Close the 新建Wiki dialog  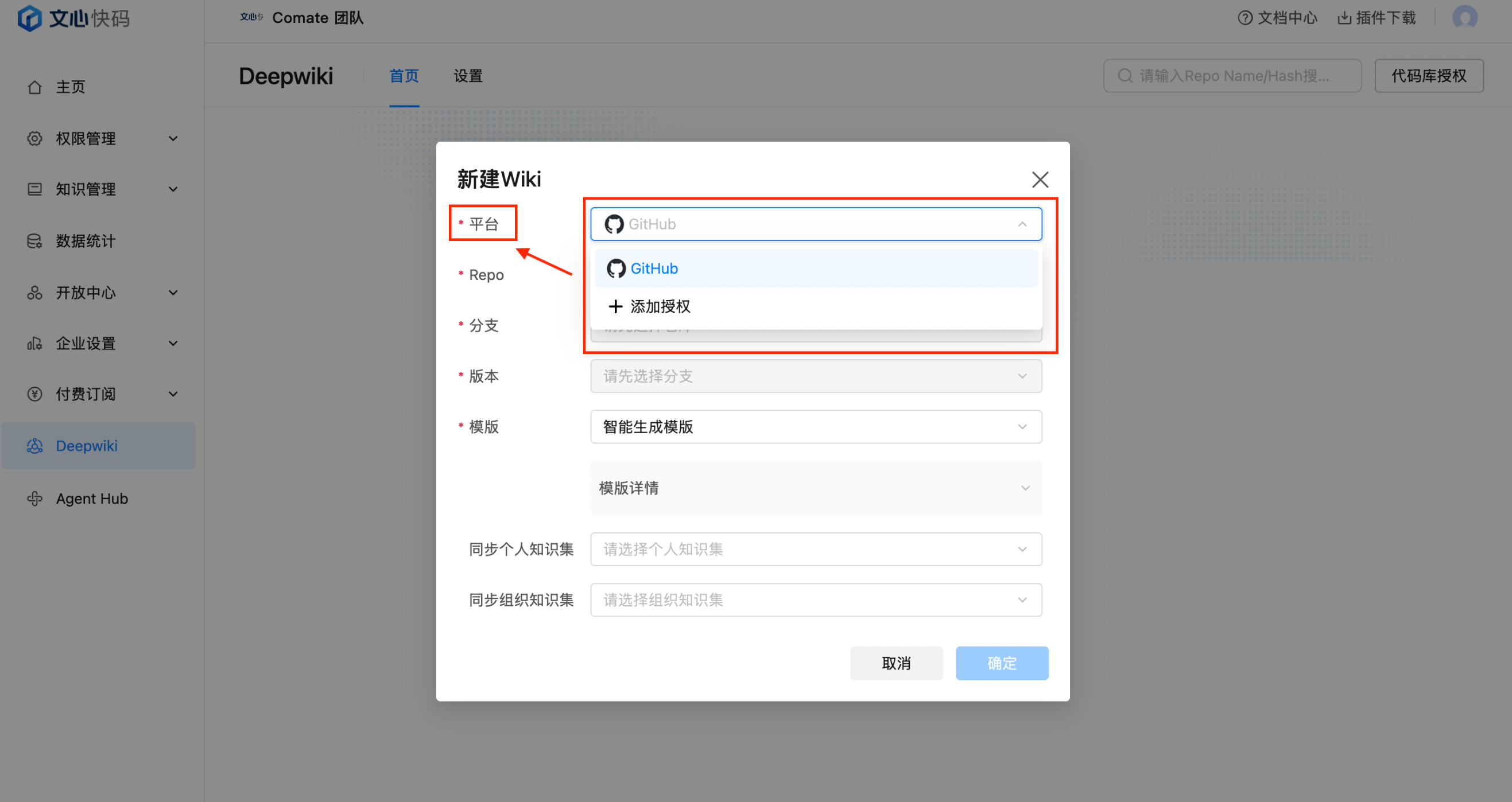click(1040, 180)
